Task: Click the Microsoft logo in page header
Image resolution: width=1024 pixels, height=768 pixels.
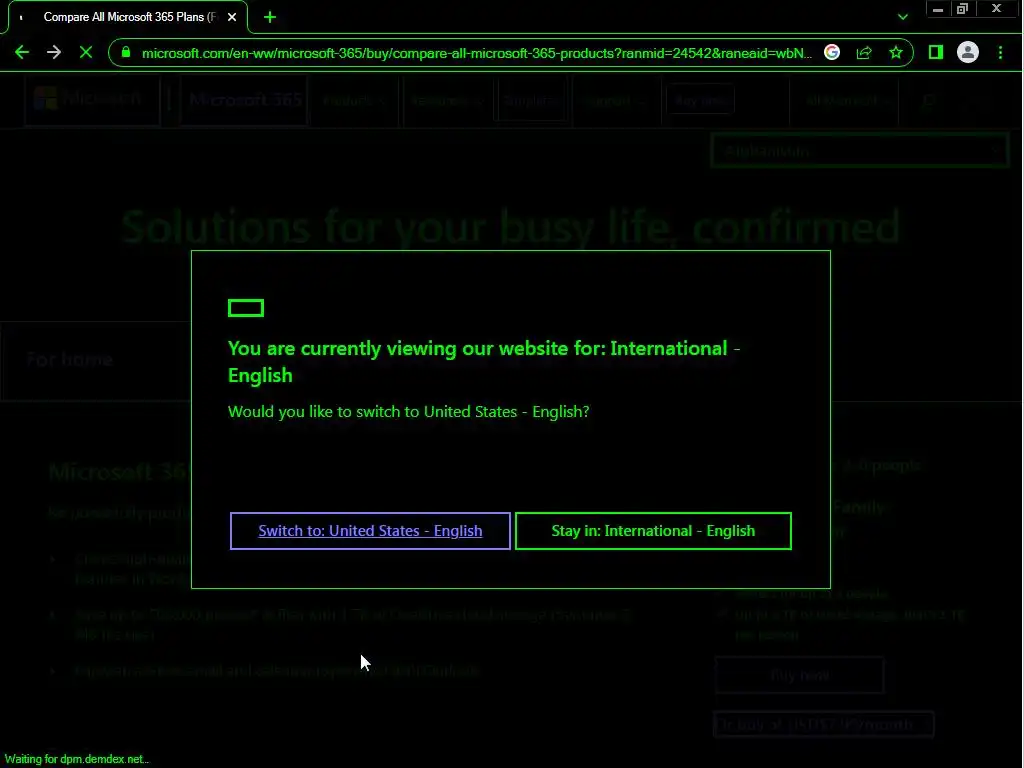Action: [x=92, y=99]
